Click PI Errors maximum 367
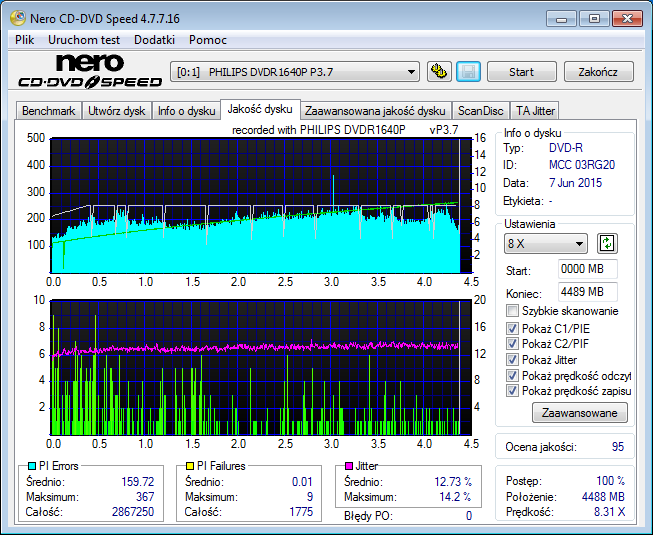 pos(145,497)
